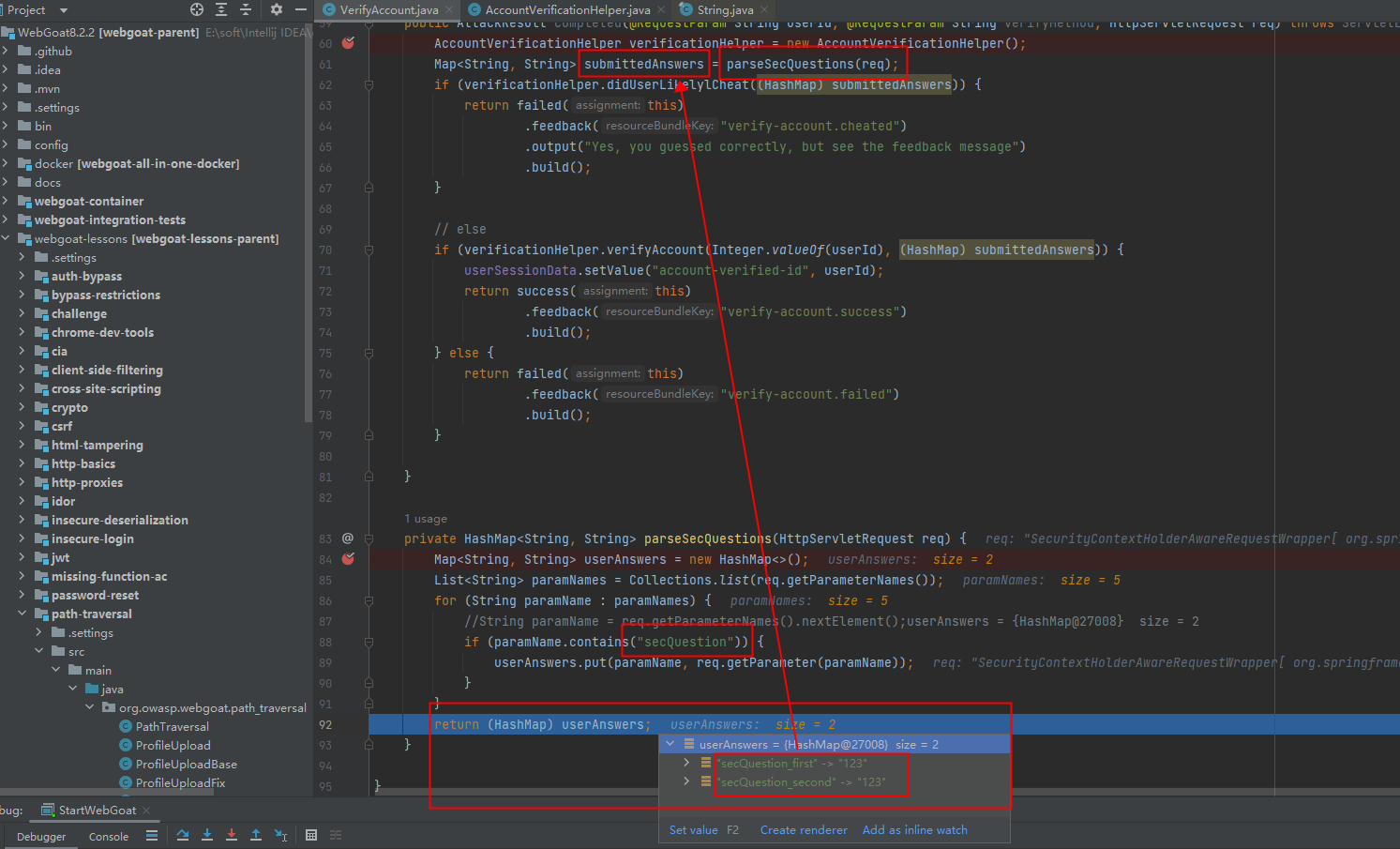Image resolution: width=1400 pixels, height=849 pixels.
Task: Expand the secQuestion_second entry
Action: pyautogui.click(x=686, y=781)
